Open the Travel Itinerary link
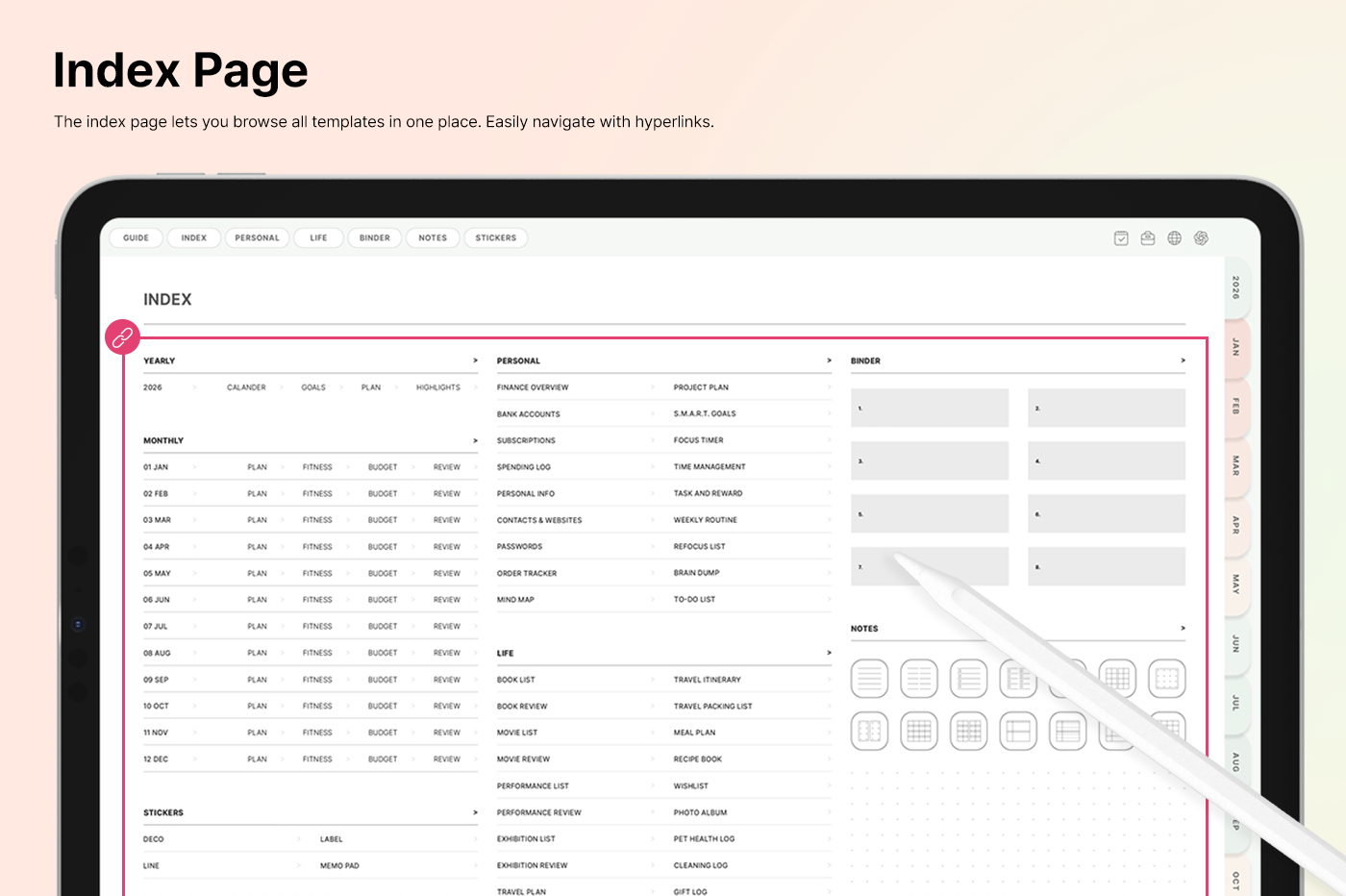 pos(707,680)
